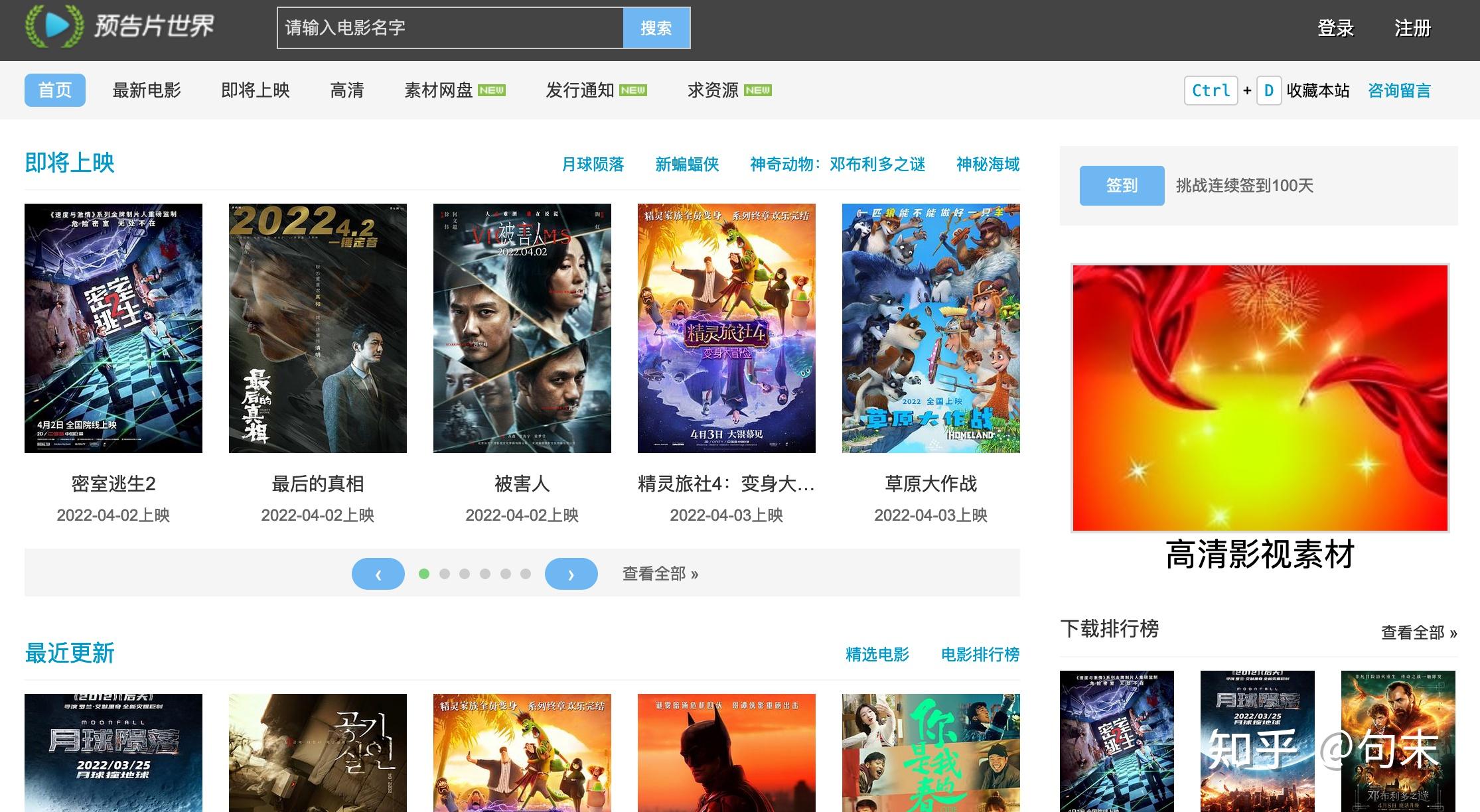The width and height of the screenshot is (1480, 812).
Task: Open the 你是我的春天 poster
Action: pyautogui.click(x=931, y=753)
